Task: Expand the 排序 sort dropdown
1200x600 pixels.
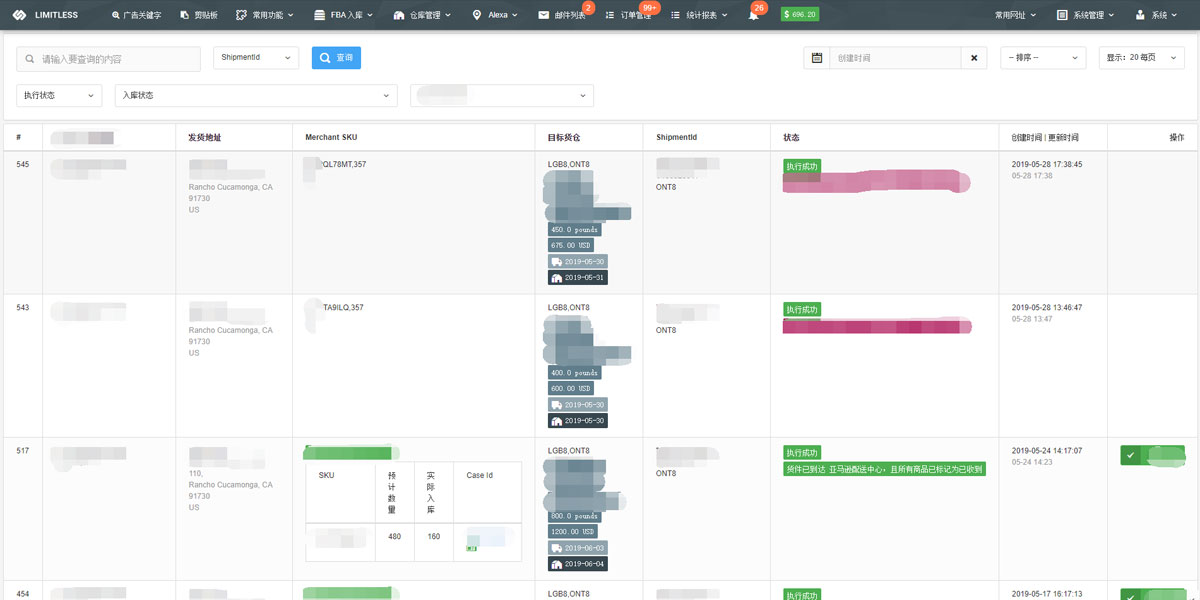Action: pyautogui.click(x=1042, y=58)
